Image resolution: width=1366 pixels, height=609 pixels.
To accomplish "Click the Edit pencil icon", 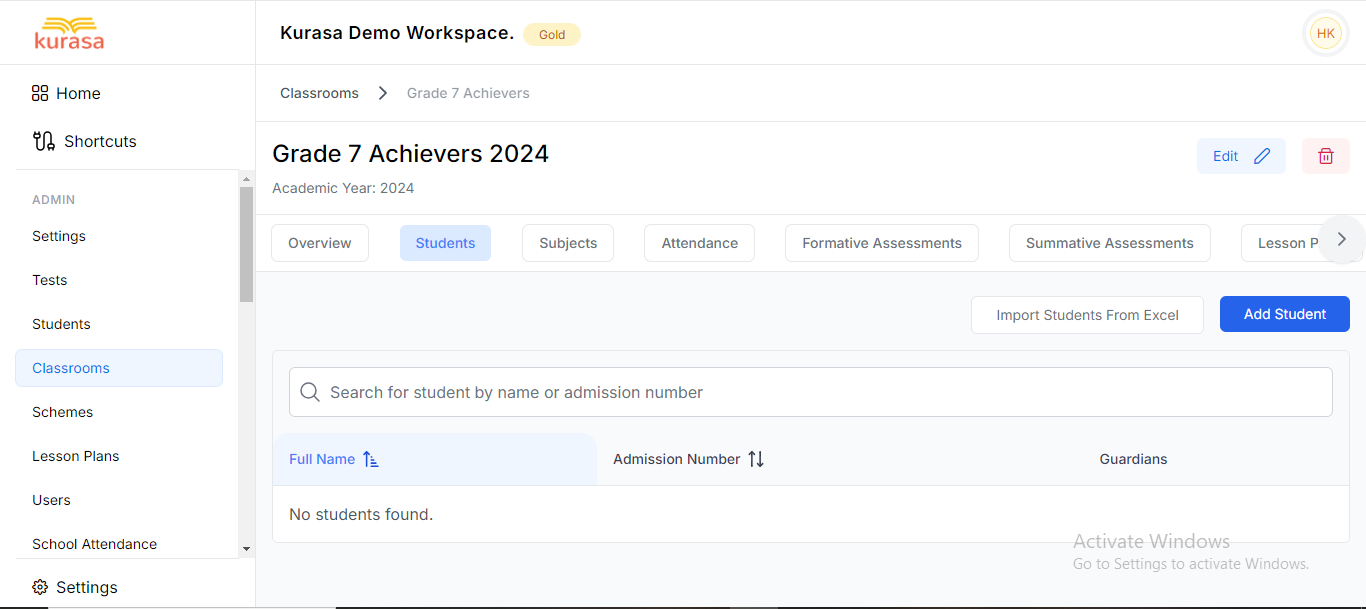I will [1261, 156].
